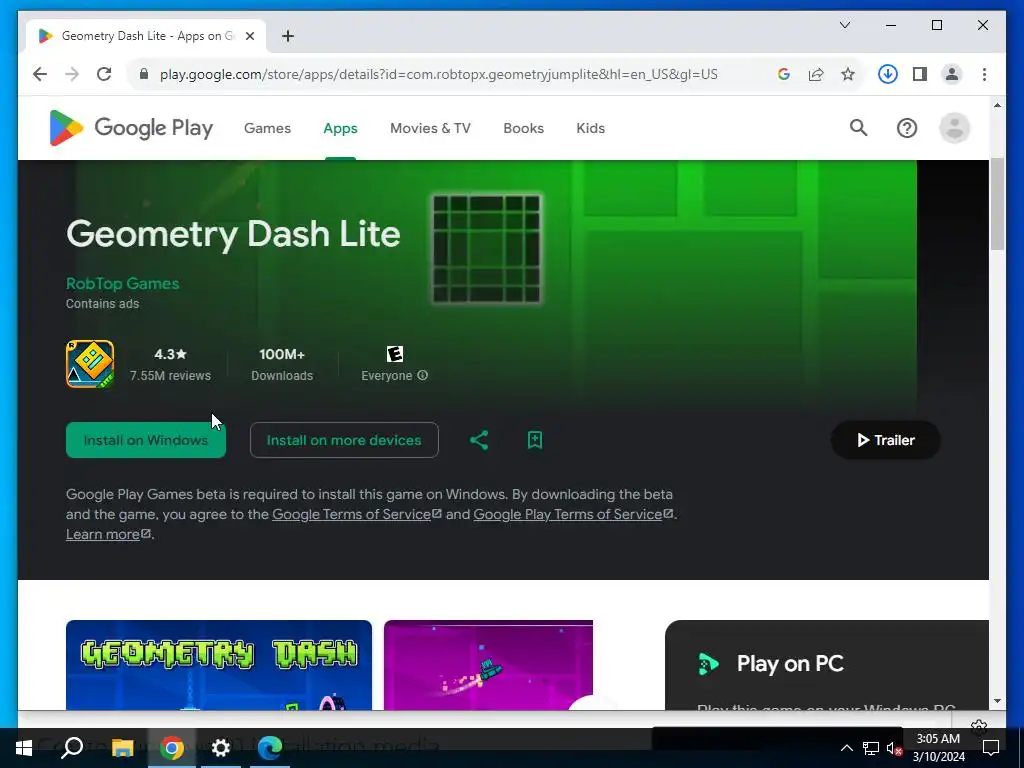Open the Help center question mark icon
This screenshot has height=768, width=1024.
click(906, 128)
